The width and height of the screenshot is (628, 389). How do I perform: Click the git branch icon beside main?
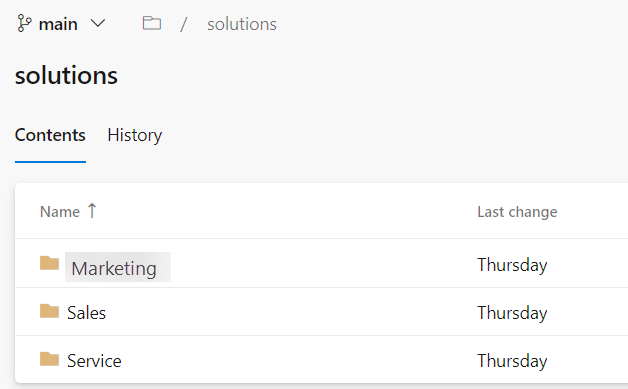(24, 23)
